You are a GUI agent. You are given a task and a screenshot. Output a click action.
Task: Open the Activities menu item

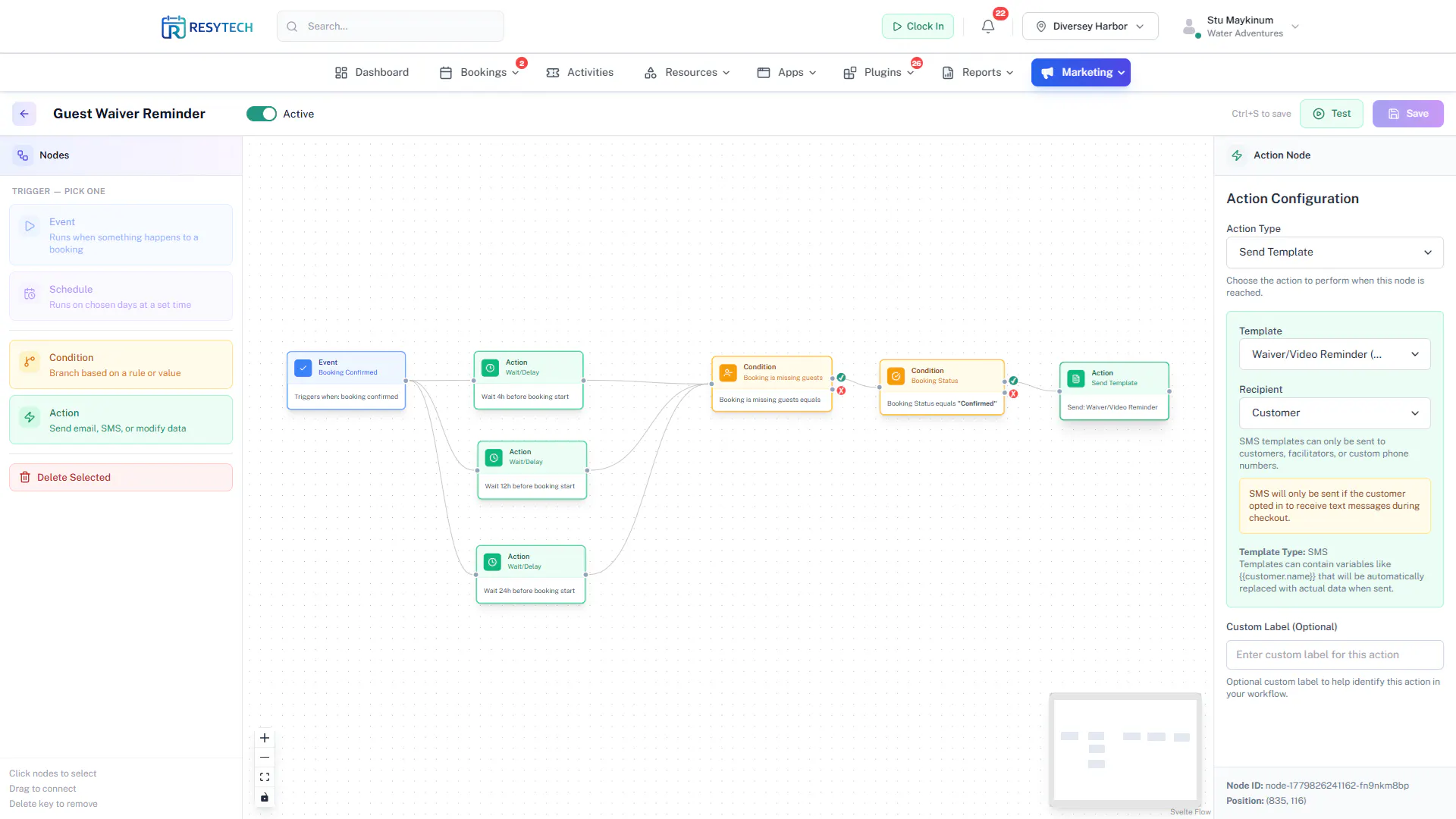tap(580, 73)
